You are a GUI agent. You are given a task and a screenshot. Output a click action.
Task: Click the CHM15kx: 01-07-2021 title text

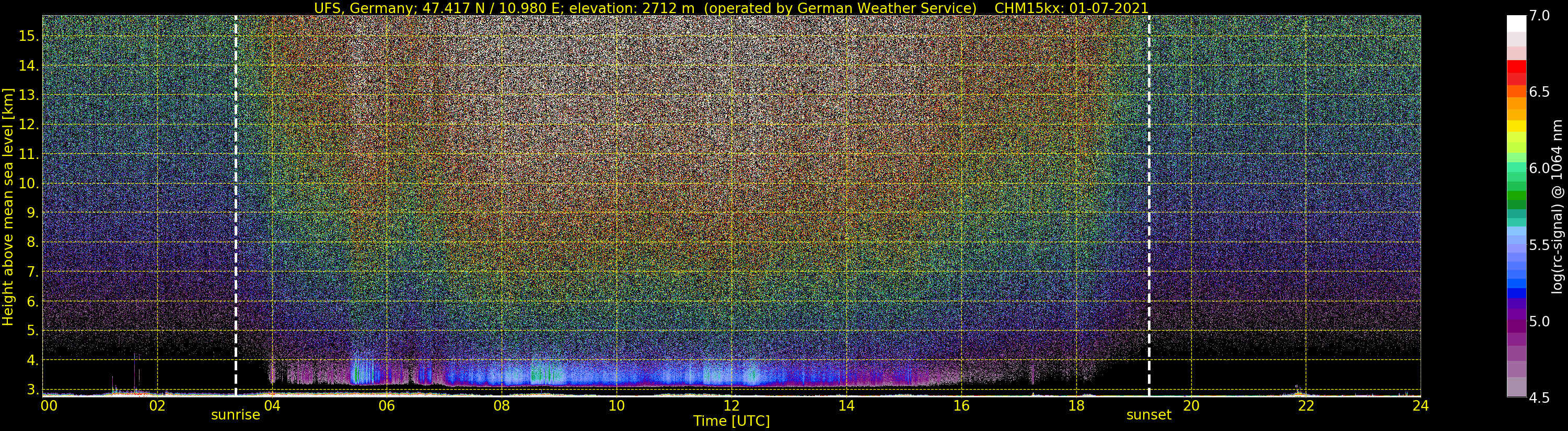coord(1071,8)
